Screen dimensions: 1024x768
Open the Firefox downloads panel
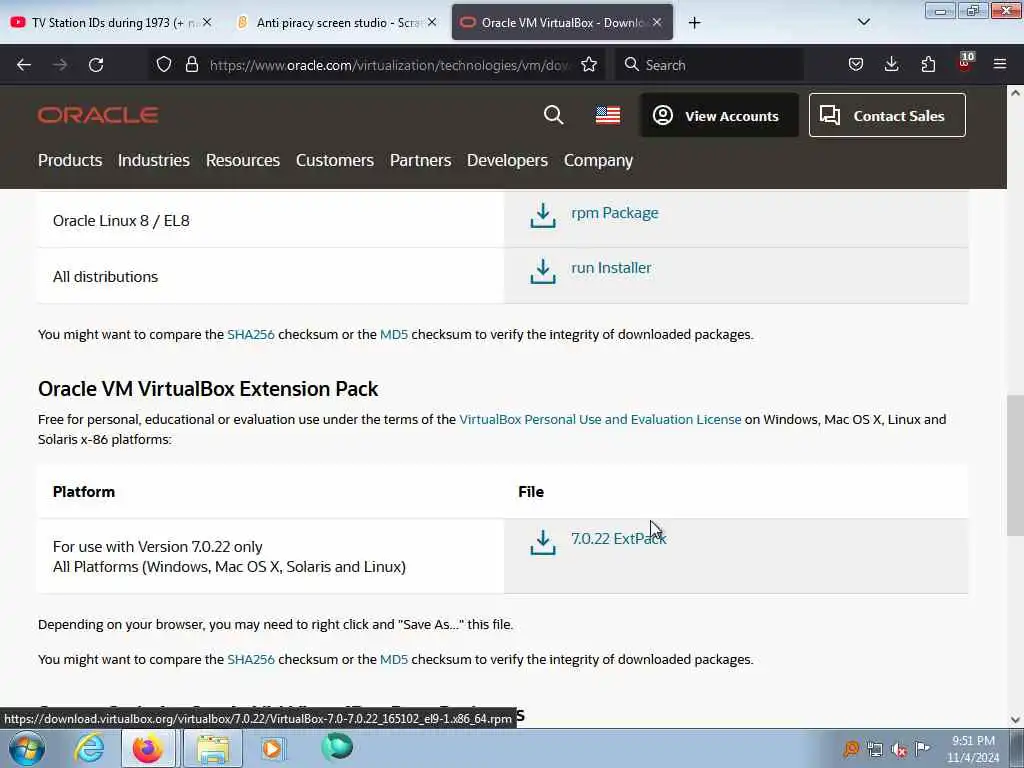[891, 64]
